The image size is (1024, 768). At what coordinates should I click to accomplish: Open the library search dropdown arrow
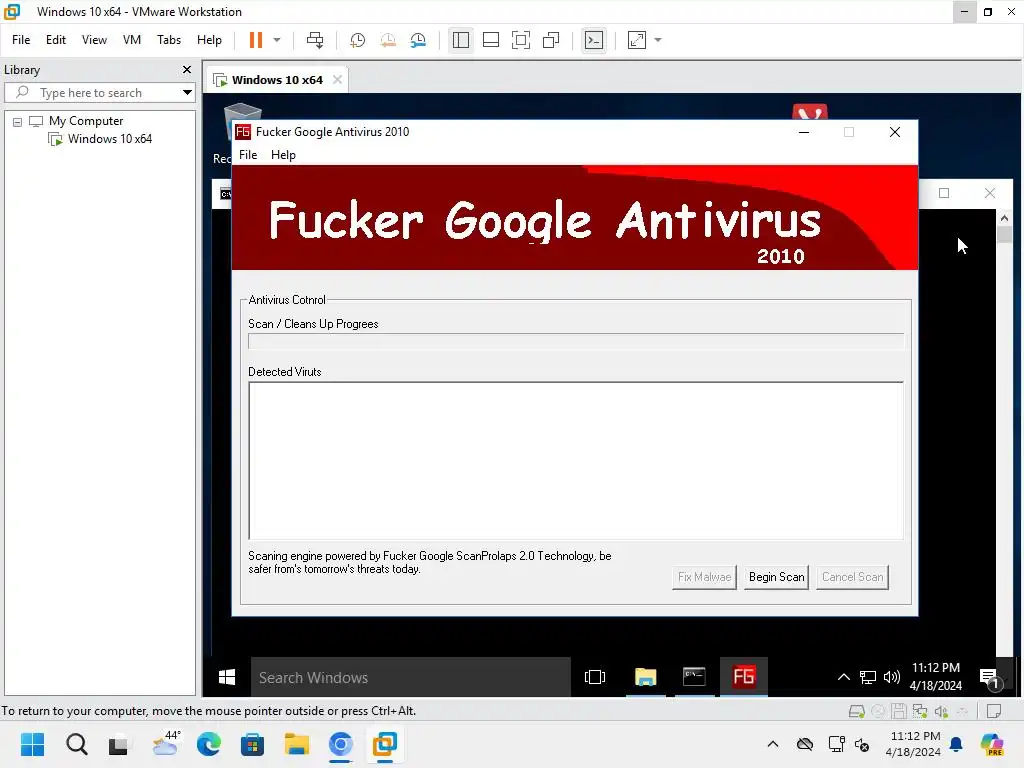187,93
